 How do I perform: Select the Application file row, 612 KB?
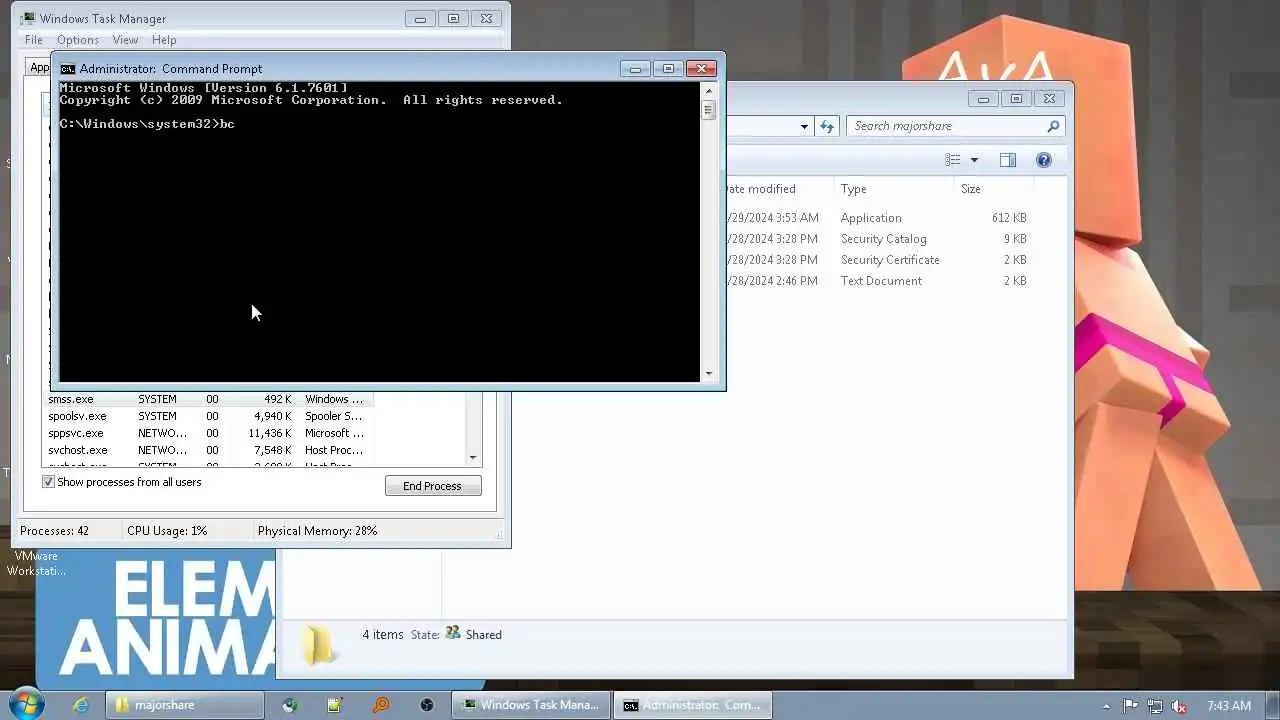pyautogui.click(x=878, y=218)
